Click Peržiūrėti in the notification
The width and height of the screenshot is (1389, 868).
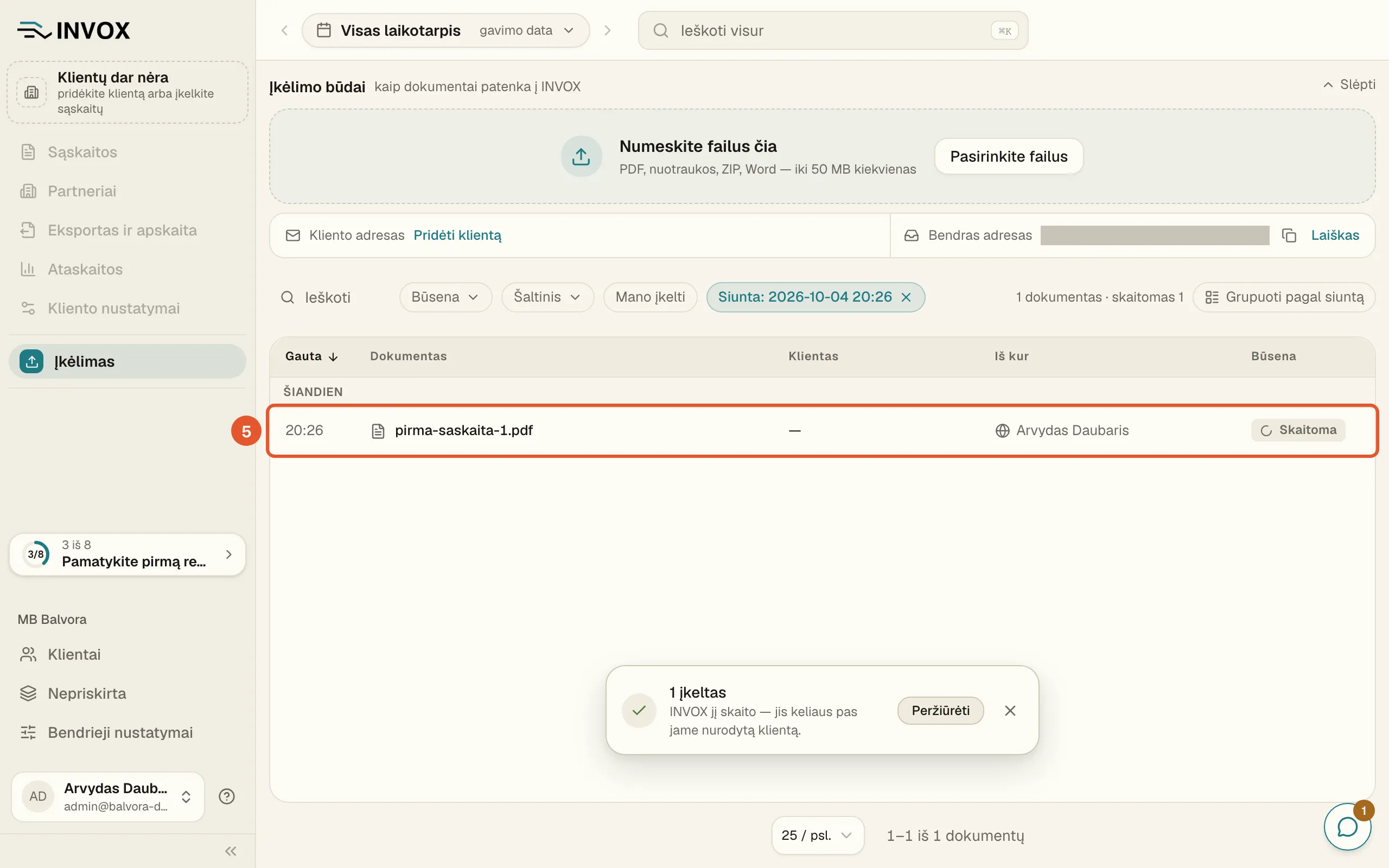940,711
